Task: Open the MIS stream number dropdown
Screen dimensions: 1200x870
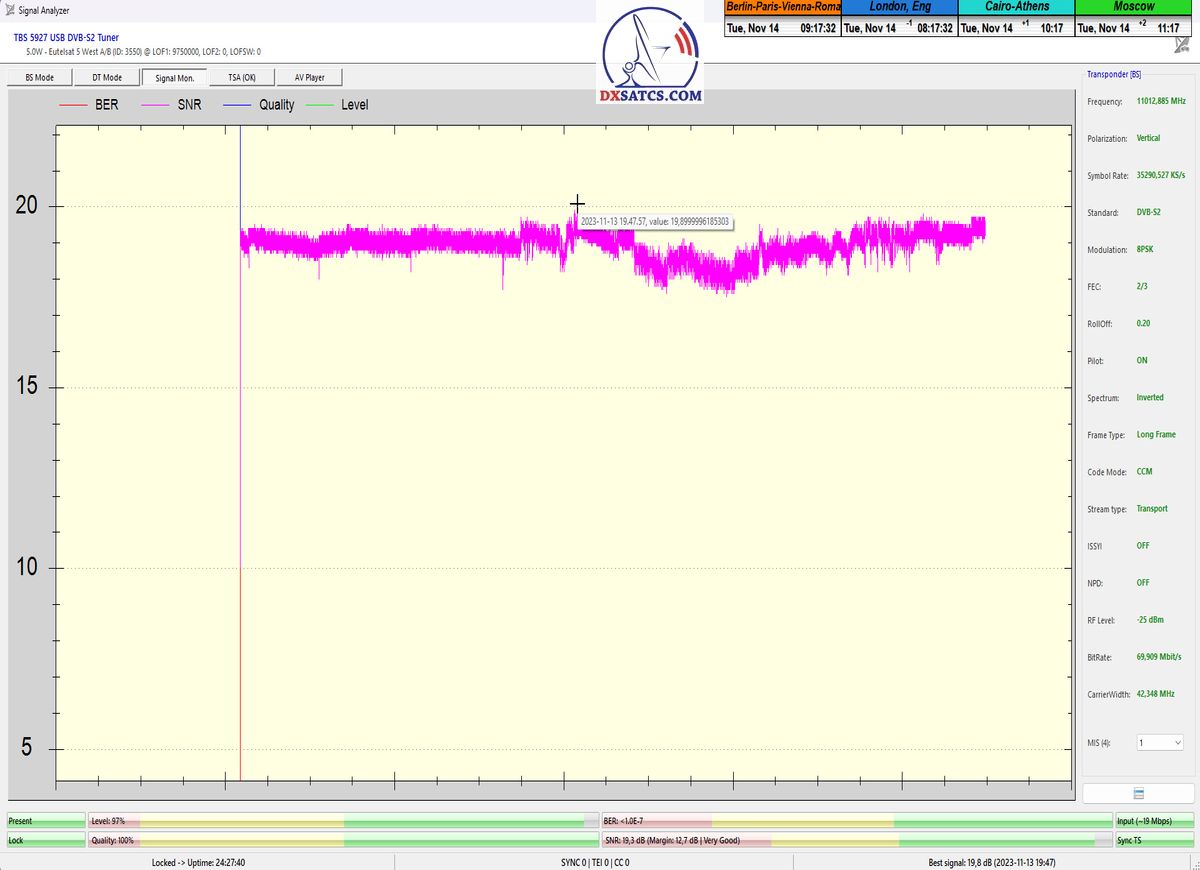Action: (x=1159, y=743)
